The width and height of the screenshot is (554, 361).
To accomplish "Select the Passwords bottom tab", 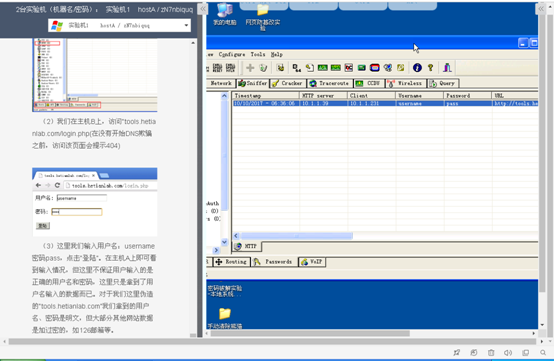I will point(274,262).
